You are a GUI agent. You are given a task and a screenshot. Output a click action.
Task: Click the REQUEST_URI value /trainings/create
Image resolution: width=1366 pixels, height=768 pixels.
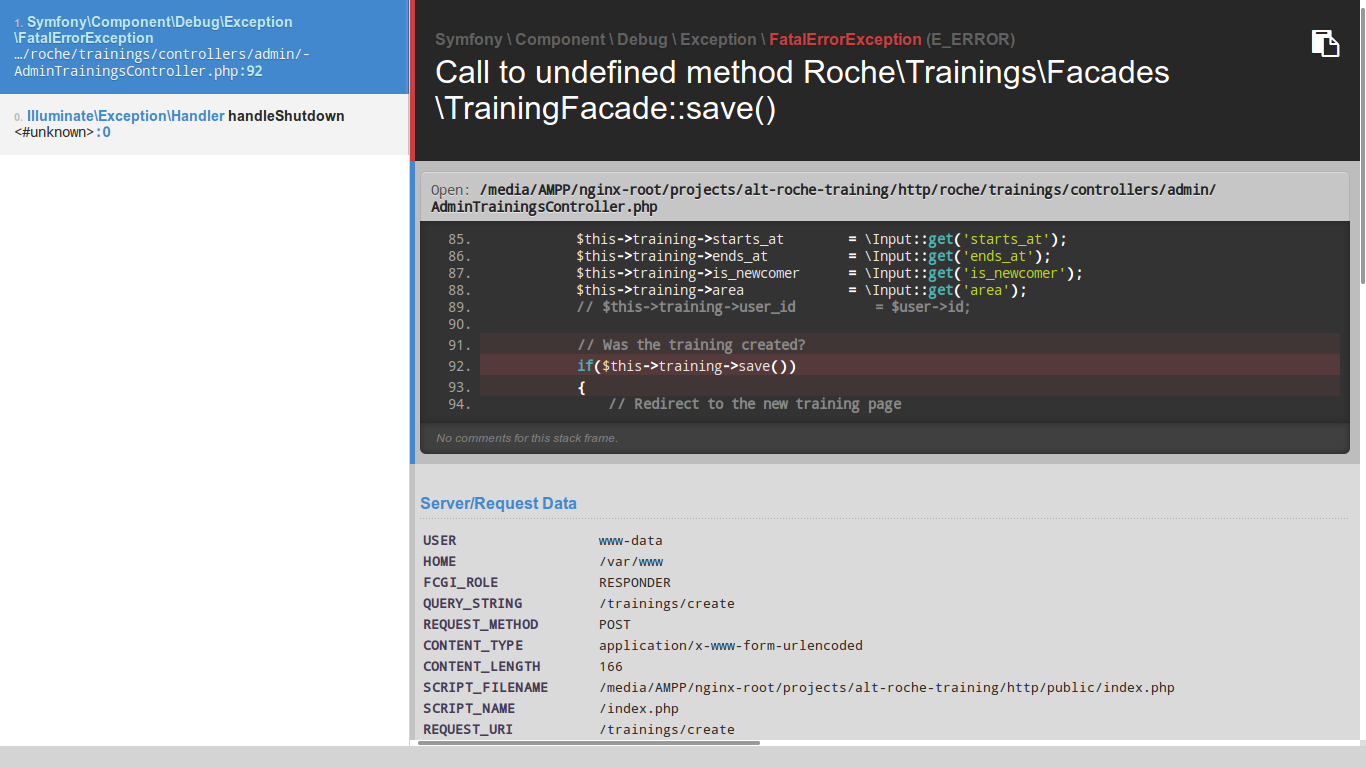tap(666, 729)
